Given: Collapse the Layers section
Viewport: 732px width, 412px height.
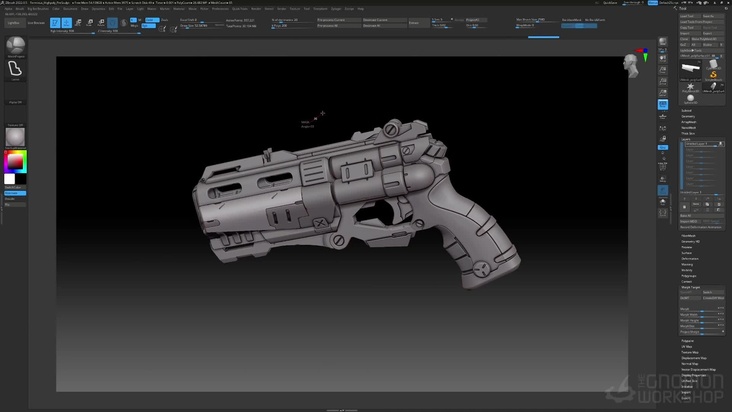Looking at the screenshot, I should [x=686, y=139].
